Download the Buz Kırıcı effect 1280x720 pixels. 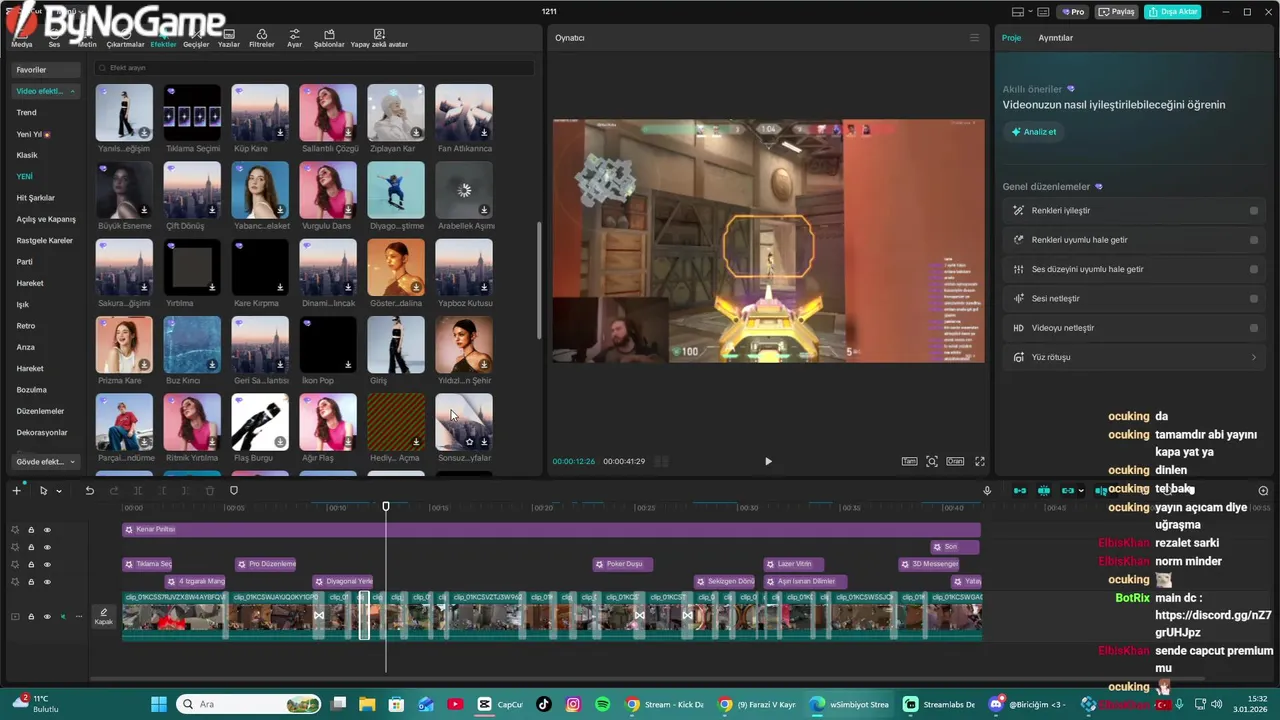click(212, 365)
